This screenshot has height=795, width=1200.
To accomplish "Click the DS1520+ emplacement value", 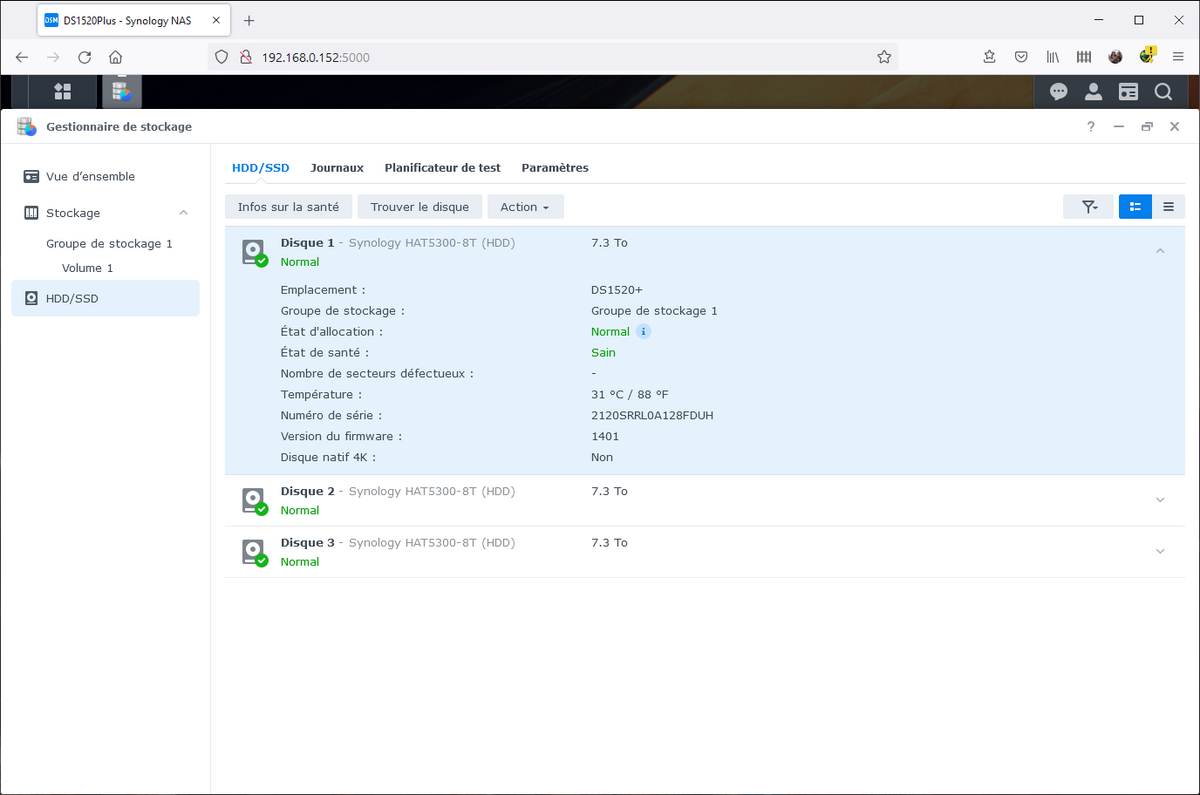I will point(617,290).
